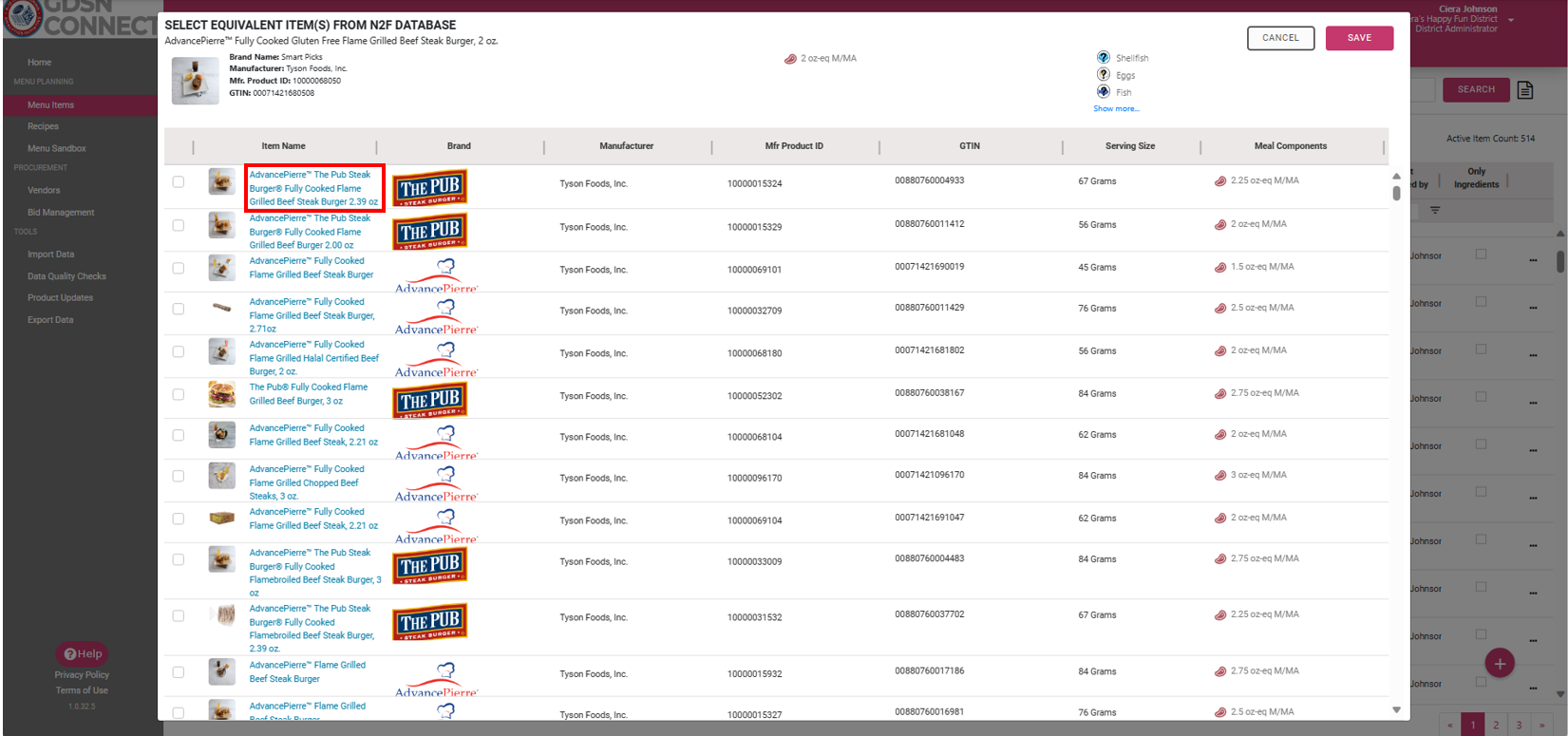This screenshot has width=1568, height=736.
Task: Open Flame Grilled Beef Steak Burger 2.71oz link
Action: pyautogui.click(x=312, y=315)
